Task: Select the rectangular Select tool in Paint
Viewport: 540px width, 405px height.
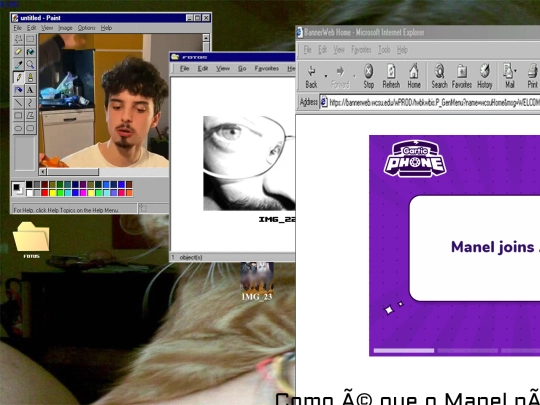Action: [x=30, y=39]
